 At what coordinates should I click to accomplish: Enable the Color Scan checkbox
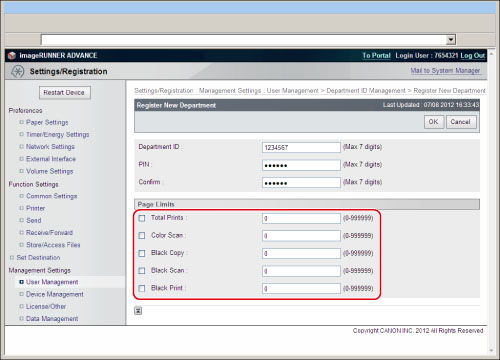pyautogui.click(x=142, y=236)
